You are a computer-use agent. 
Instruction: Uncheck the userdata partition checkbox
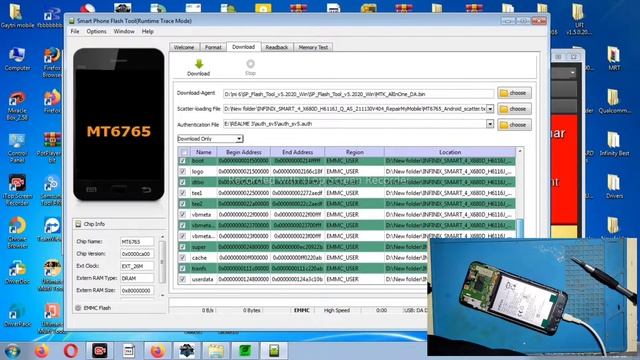click(x=183, y=279)
